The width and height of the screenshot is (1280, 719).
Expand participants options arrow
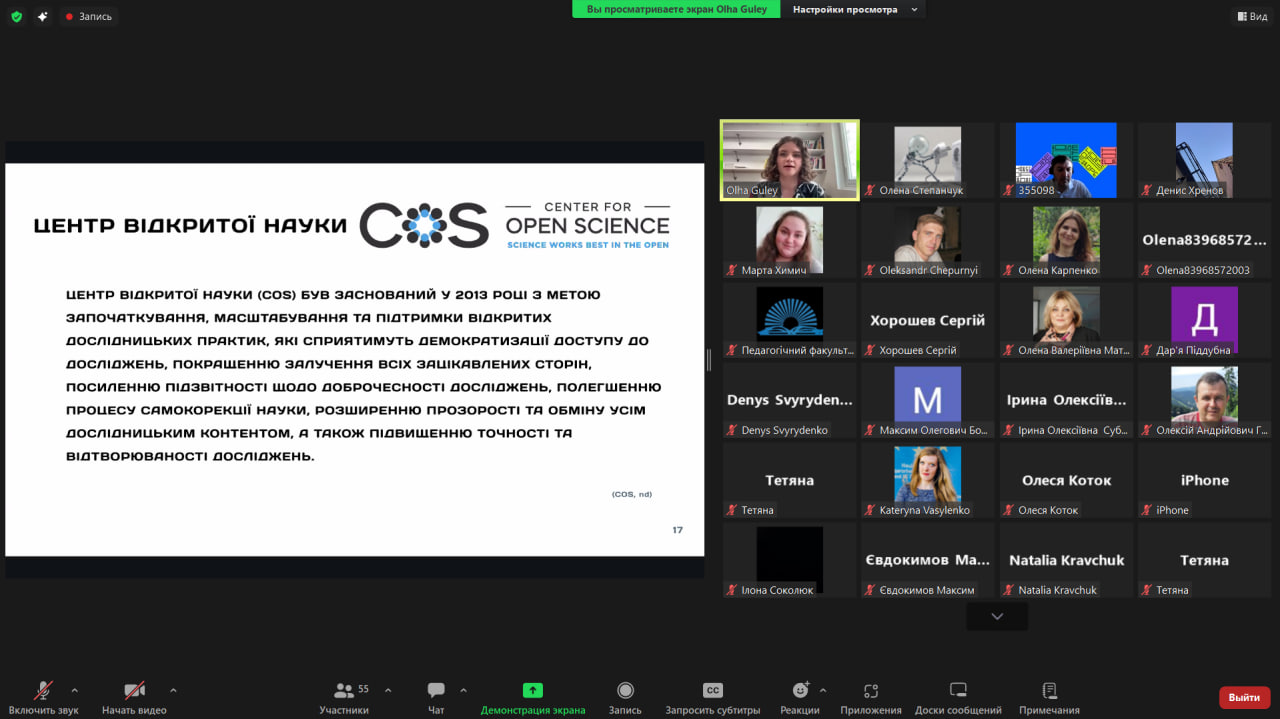[388, 689]
